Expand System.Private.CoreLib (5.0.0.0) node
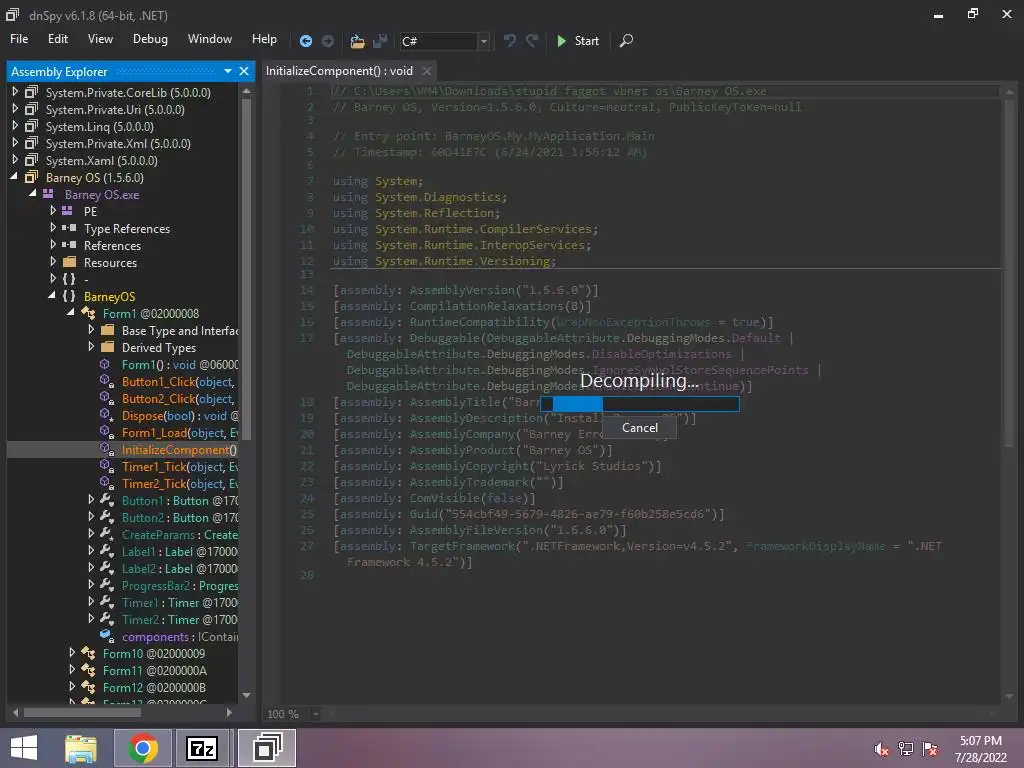This screenshot has height=768, width=1024. 15,92
